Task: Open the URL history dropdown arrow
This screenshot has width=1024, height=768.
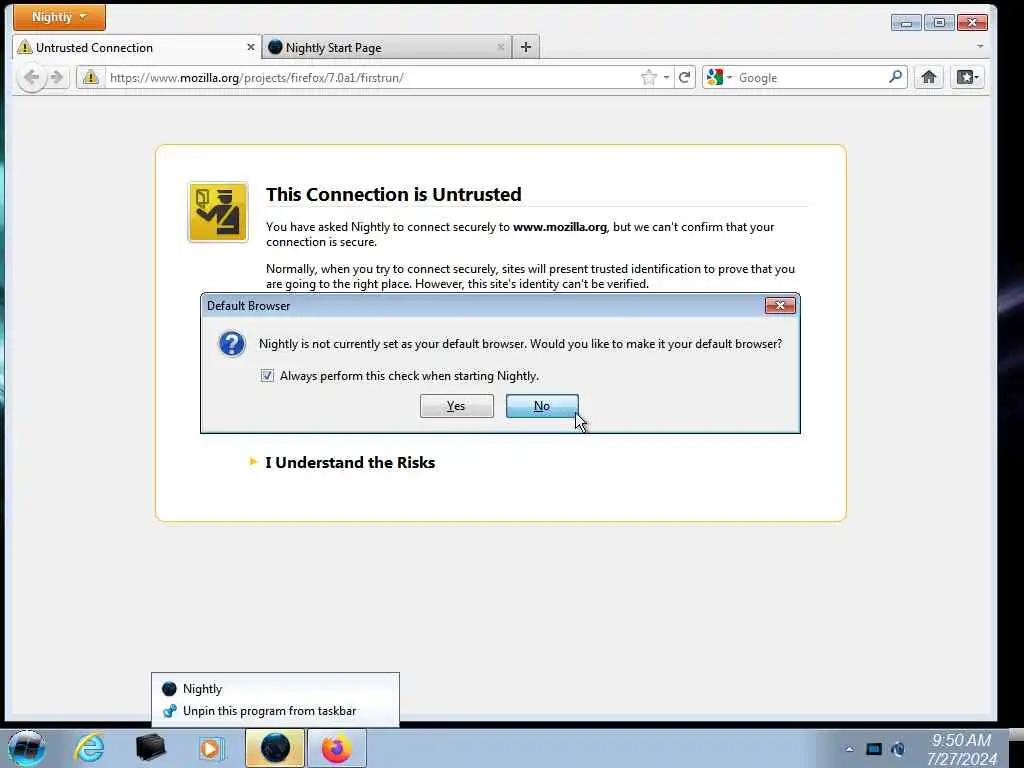Action: click(x=666, y=78)
